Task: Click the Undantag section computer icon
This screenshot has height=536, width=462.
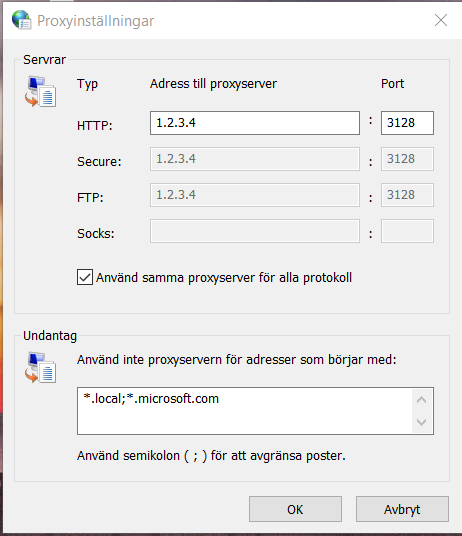Action: pyautogui.click(x=40, y=367)
